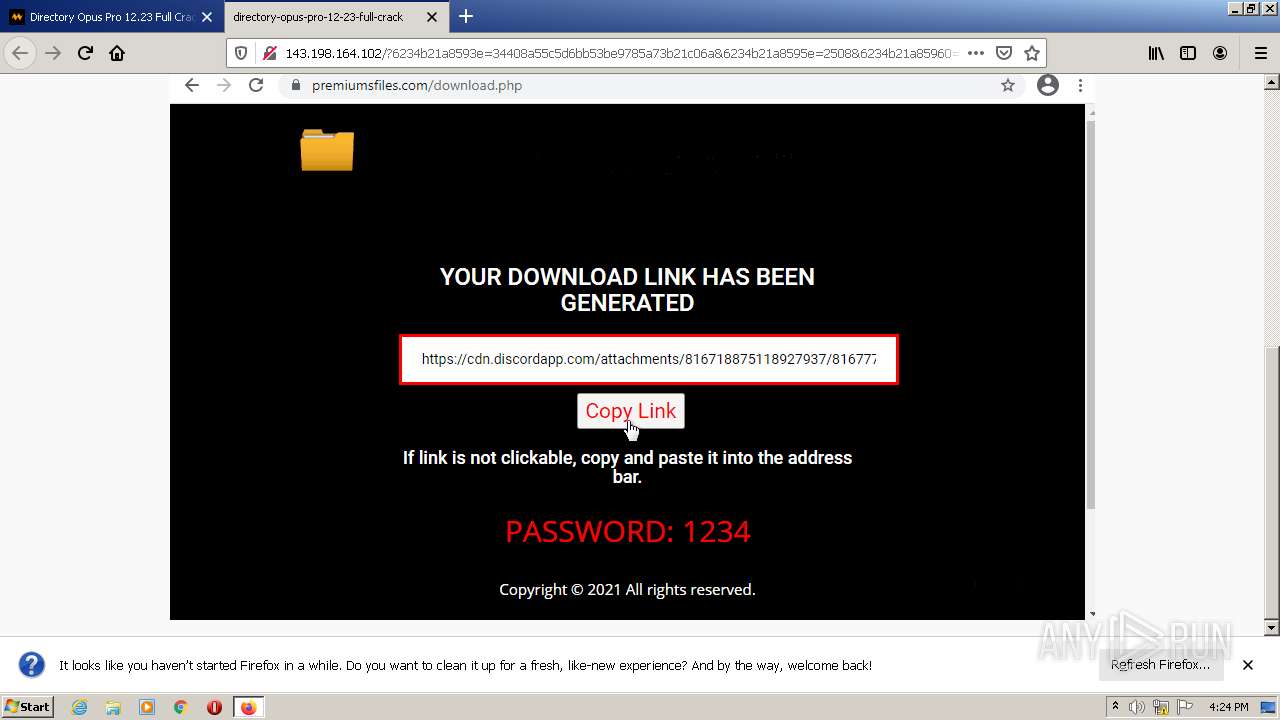
Task: Open tracking protection shield icon
Action: [x=241, y=53]
